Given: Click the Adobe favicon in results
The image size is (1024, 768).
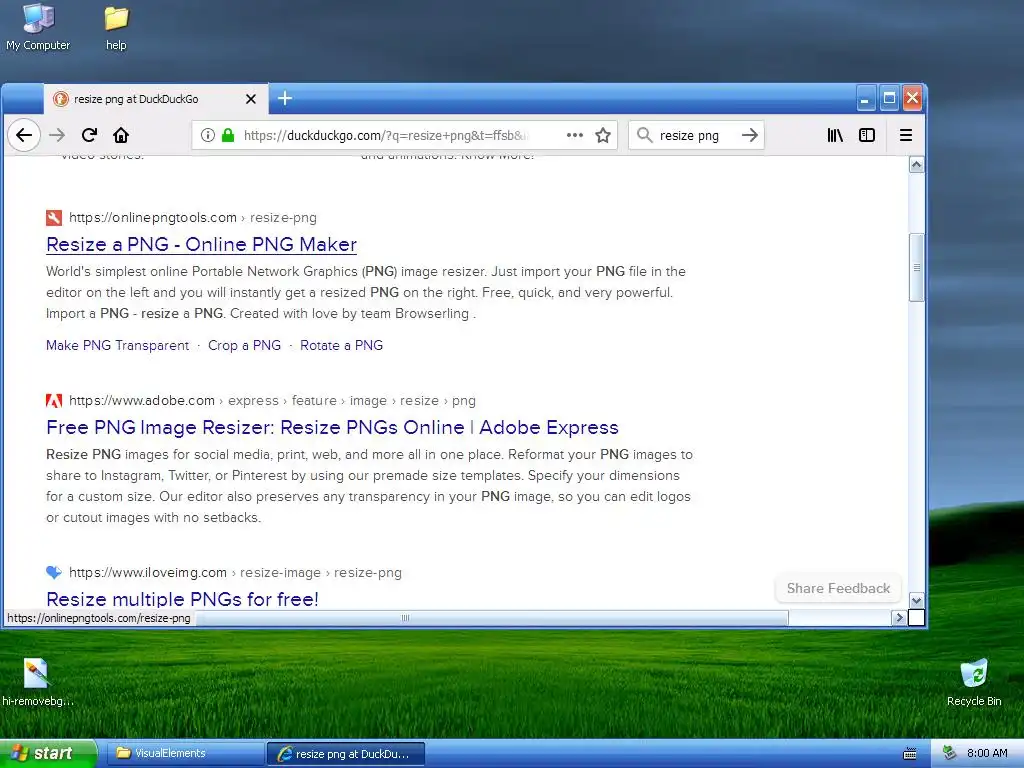Looking at the screenshot, I should [54, 400].
